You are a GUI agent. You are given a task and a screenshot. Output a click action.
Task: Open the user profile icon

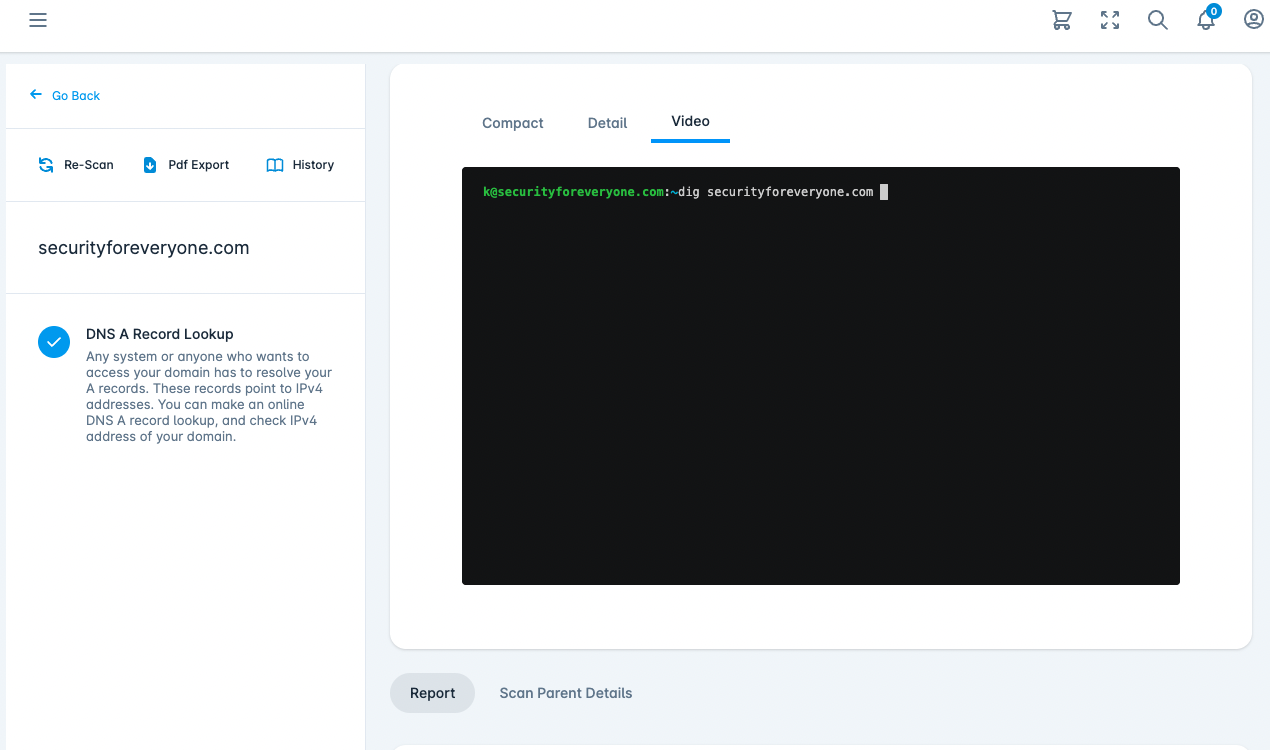click(x=1254, y=20)
